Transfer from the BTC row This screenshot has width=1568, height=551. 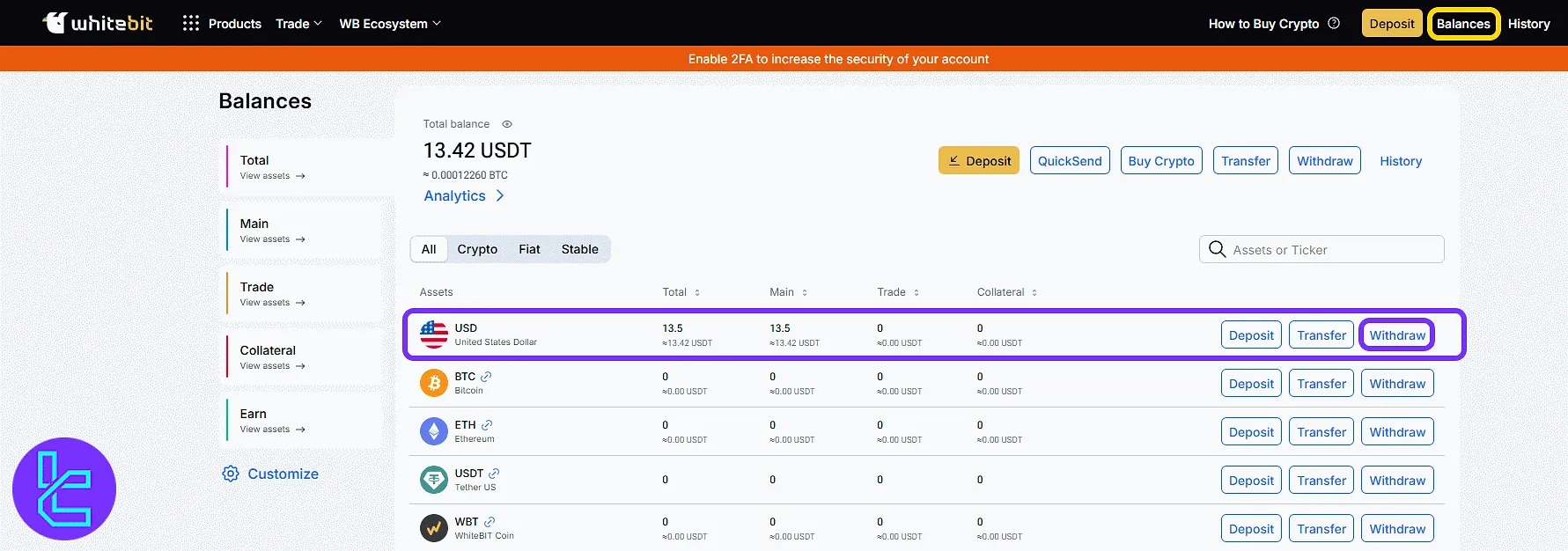click(1321, 384)
